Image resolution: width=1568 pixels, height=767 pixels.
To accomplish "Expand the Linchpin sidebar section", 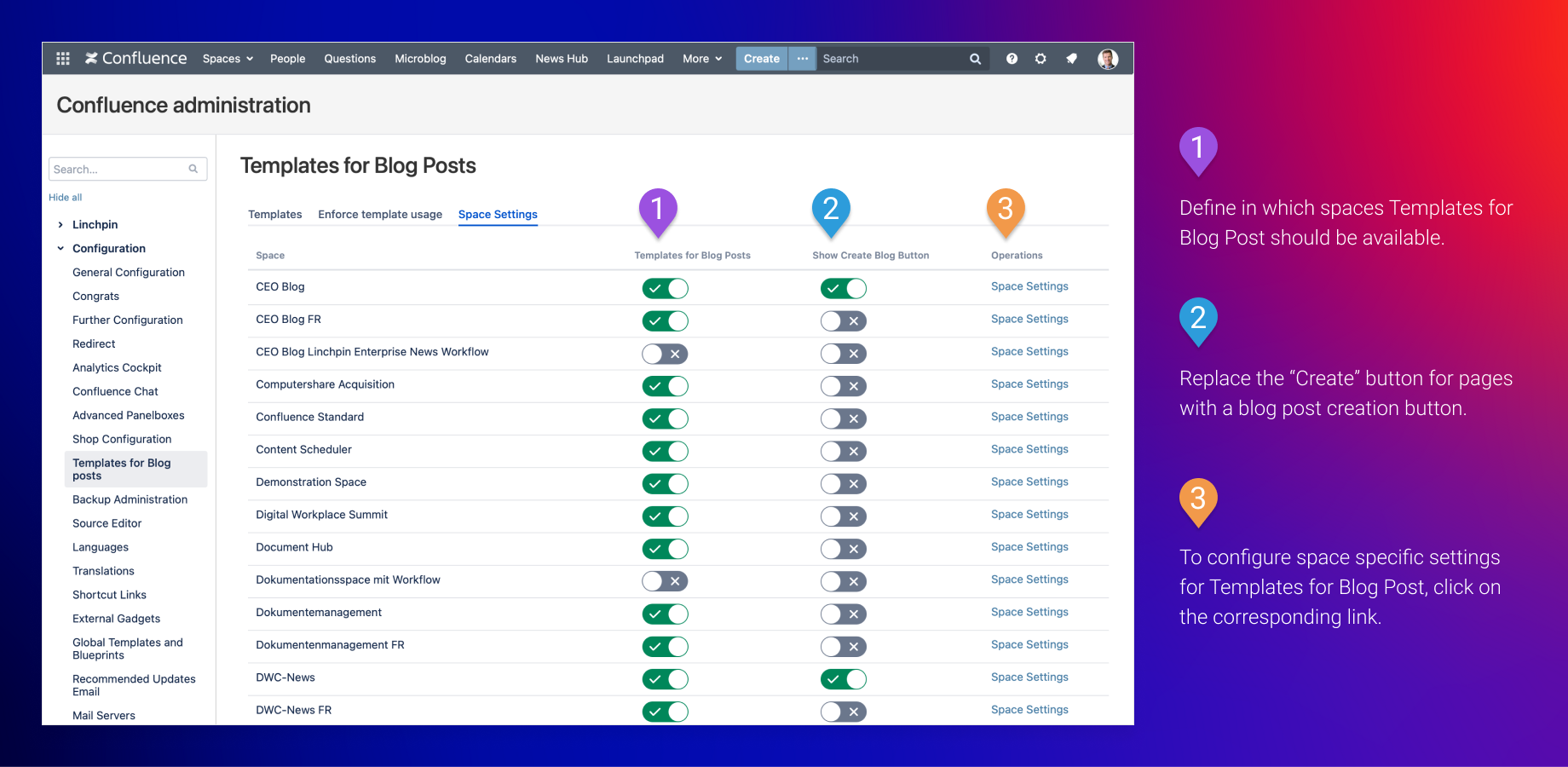I will [61, 225].
